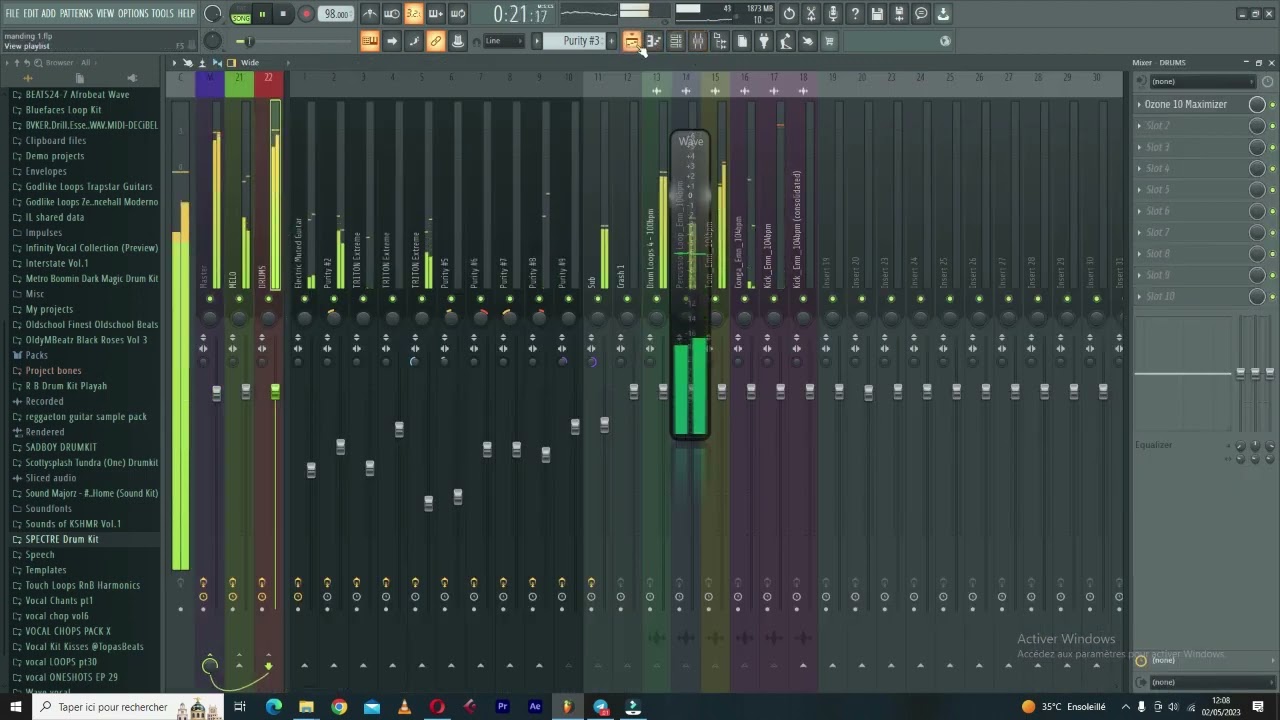Screen dimensions: 1280x720
Task: Toggle the metronome icon
Action: point(370,14)
